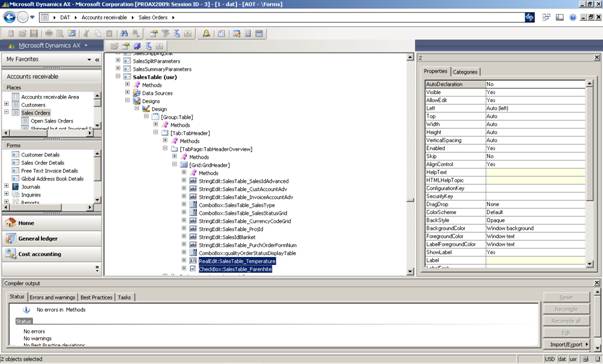Image resolution: width=603 pixels, height=364 pixels.
Task: Click Sales Orders in the address breadcrumb
Action: pos(153,17)
